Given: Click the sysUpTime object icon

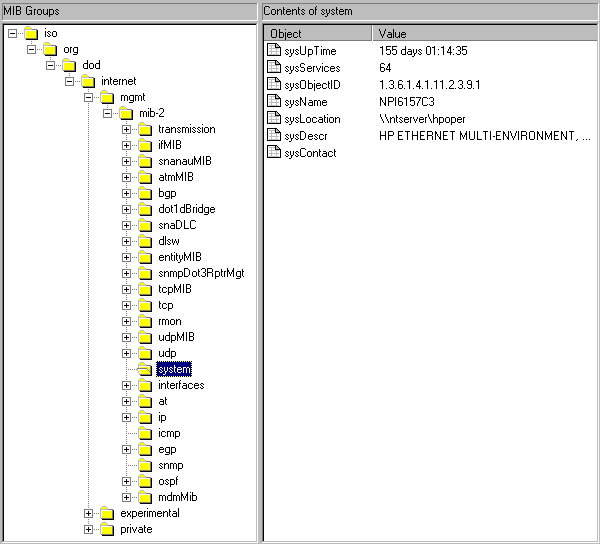Looking at the screenshot, I should (x=274, y=50).
